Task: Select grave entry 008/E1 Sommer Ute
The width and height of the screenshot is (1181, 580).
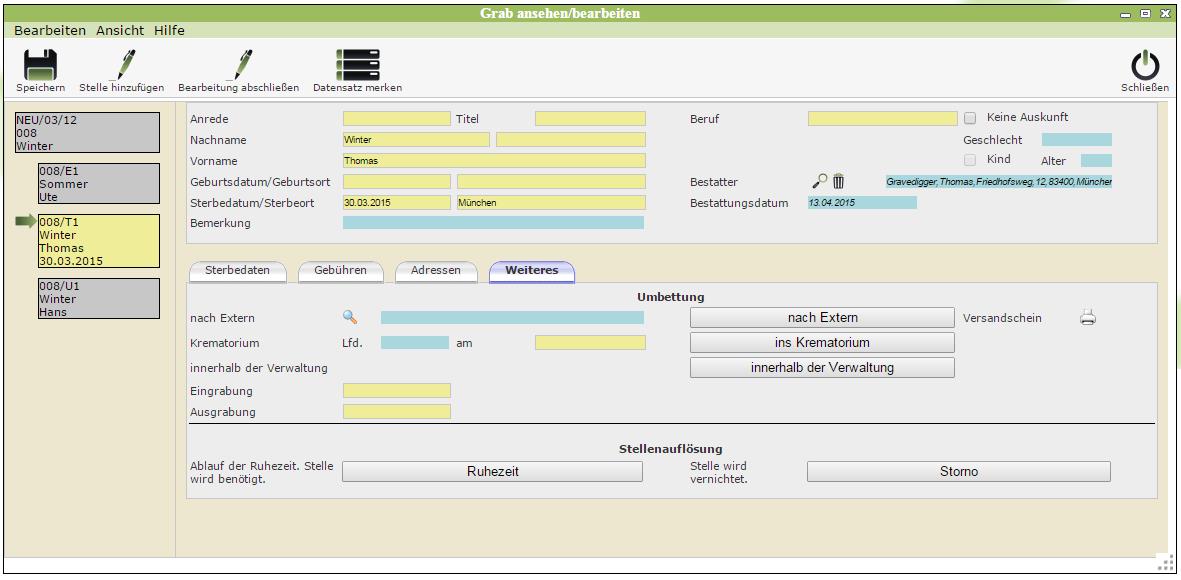Action: (x=98, y=184)
